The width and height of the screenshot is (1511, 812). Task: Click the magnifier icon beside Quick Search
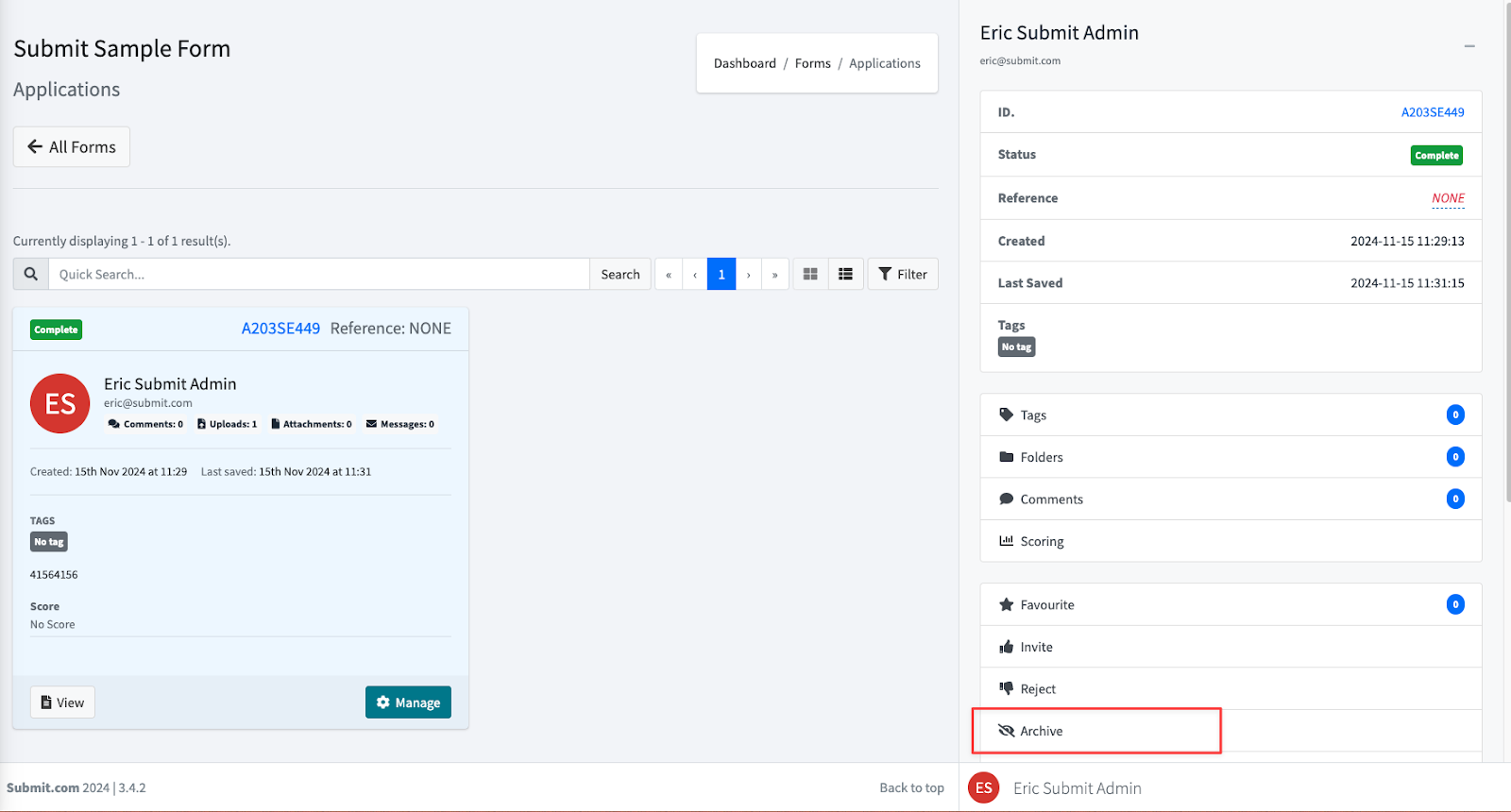pos(31,274)
